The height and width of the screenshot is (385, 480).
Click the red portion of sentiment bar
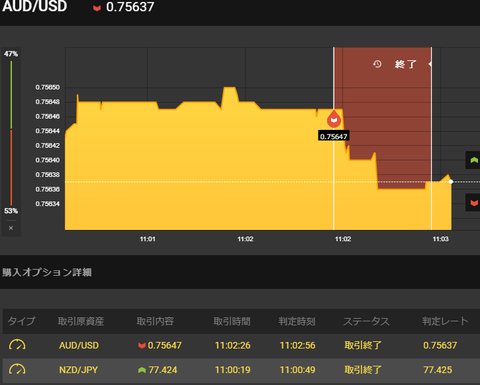(x=11, y=168)
